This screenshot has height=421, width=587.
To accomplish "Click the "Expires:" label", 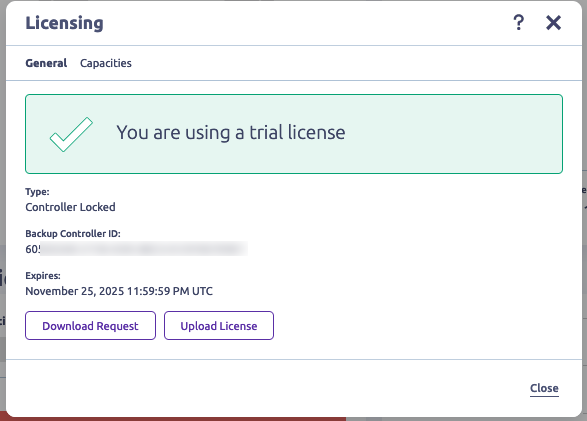I will pyautogui.click(x=43, y=276).
